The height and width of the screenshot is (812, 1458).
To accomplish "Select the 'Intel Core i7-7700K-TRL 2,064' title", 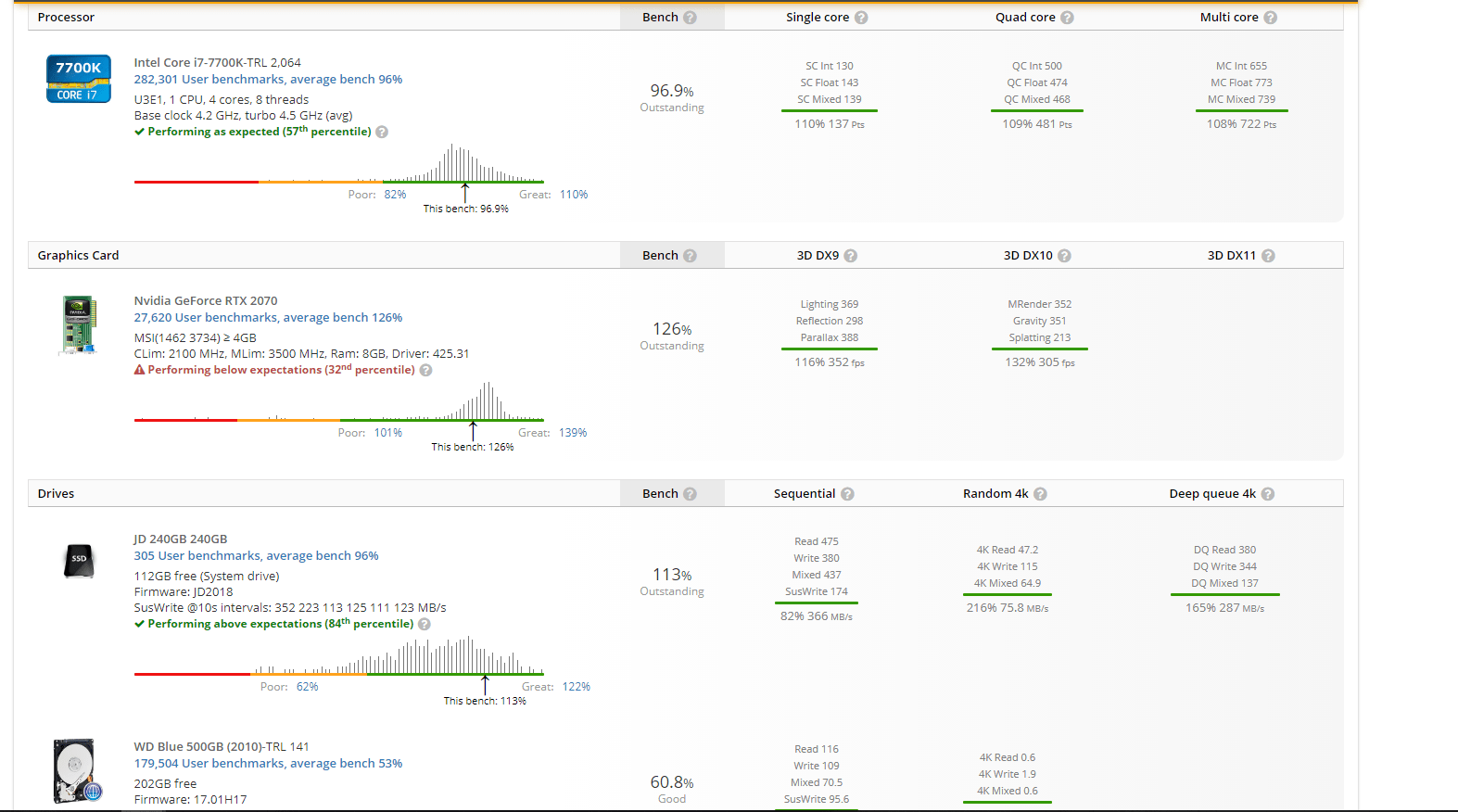I will tap(218, 63).
